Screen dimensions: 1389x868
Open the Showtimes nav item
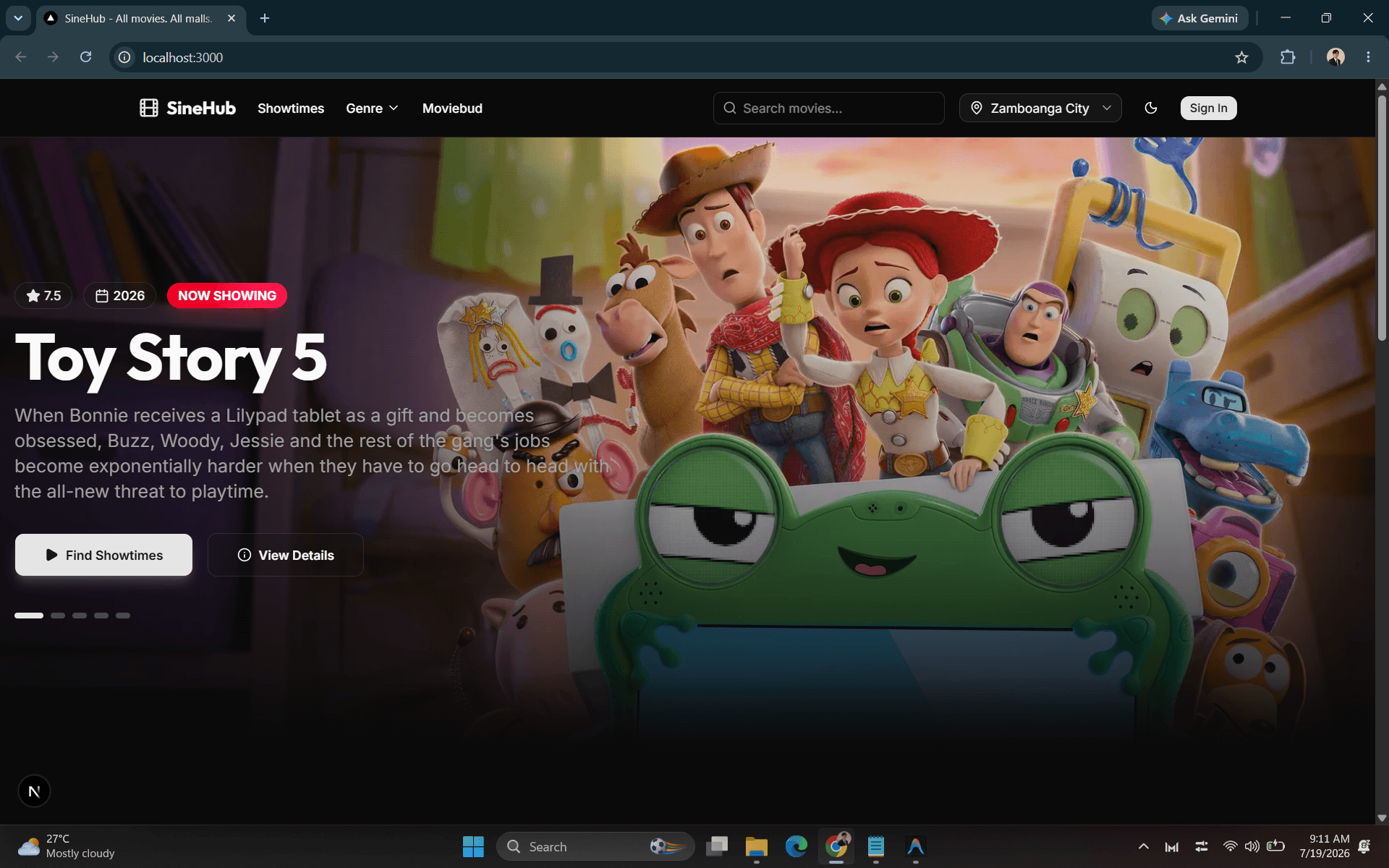(x=291, y=108)
